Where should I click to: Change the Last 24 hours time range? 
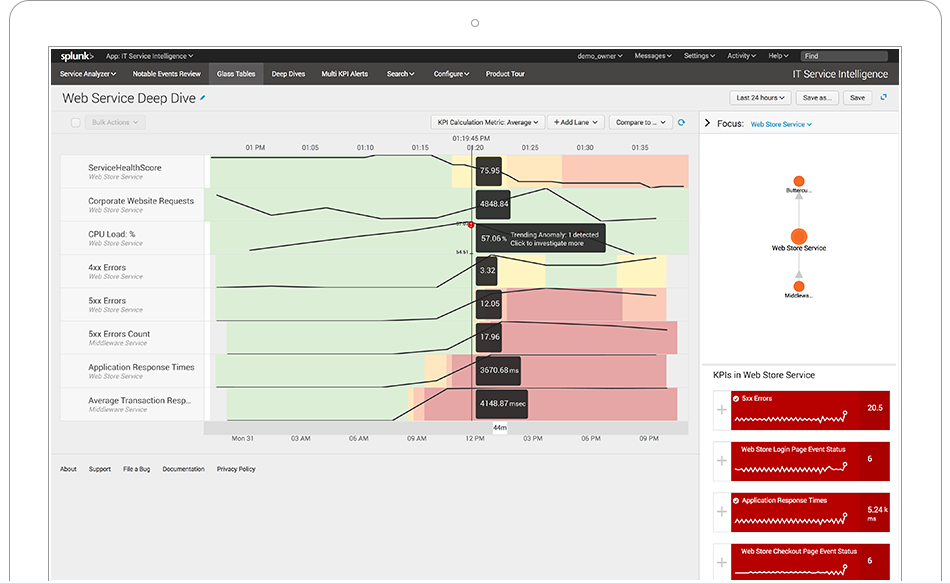[760, 98]
